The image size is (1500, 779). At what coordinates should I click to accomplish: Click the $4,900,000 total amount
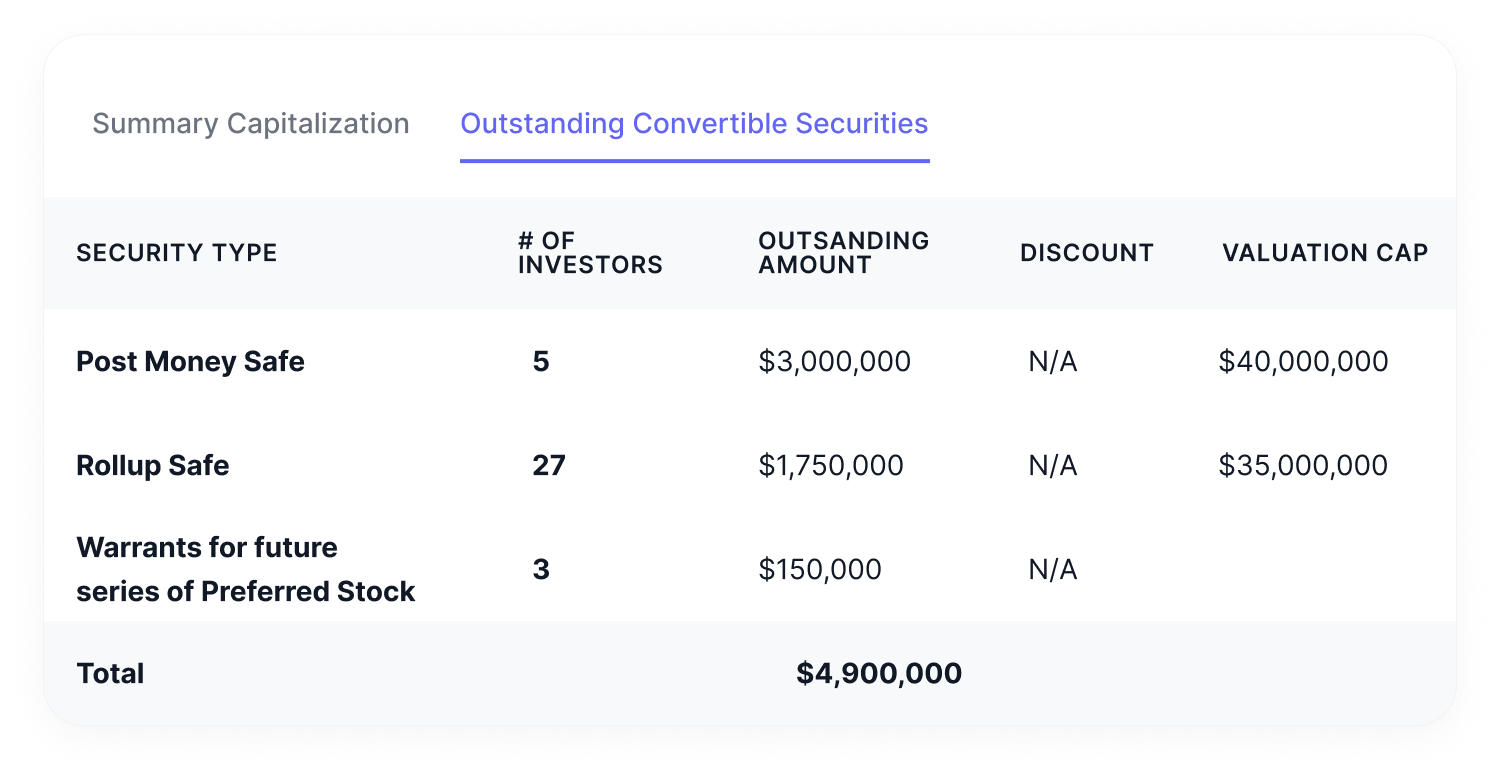tap(879, 673)
